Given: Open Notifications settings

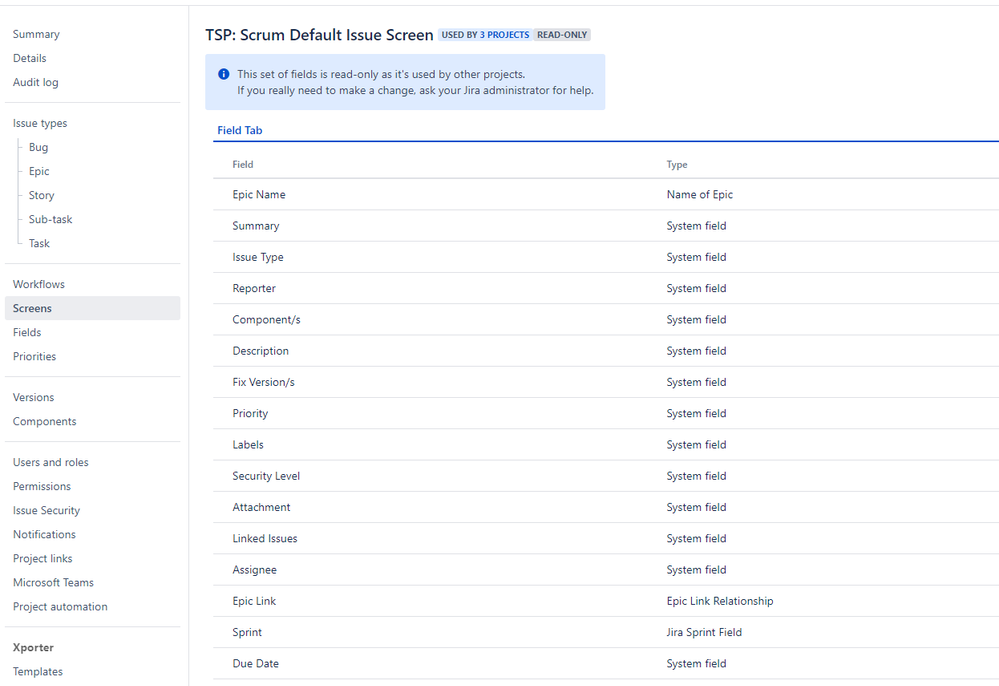Looking at the screenshot, I should 45,534.
